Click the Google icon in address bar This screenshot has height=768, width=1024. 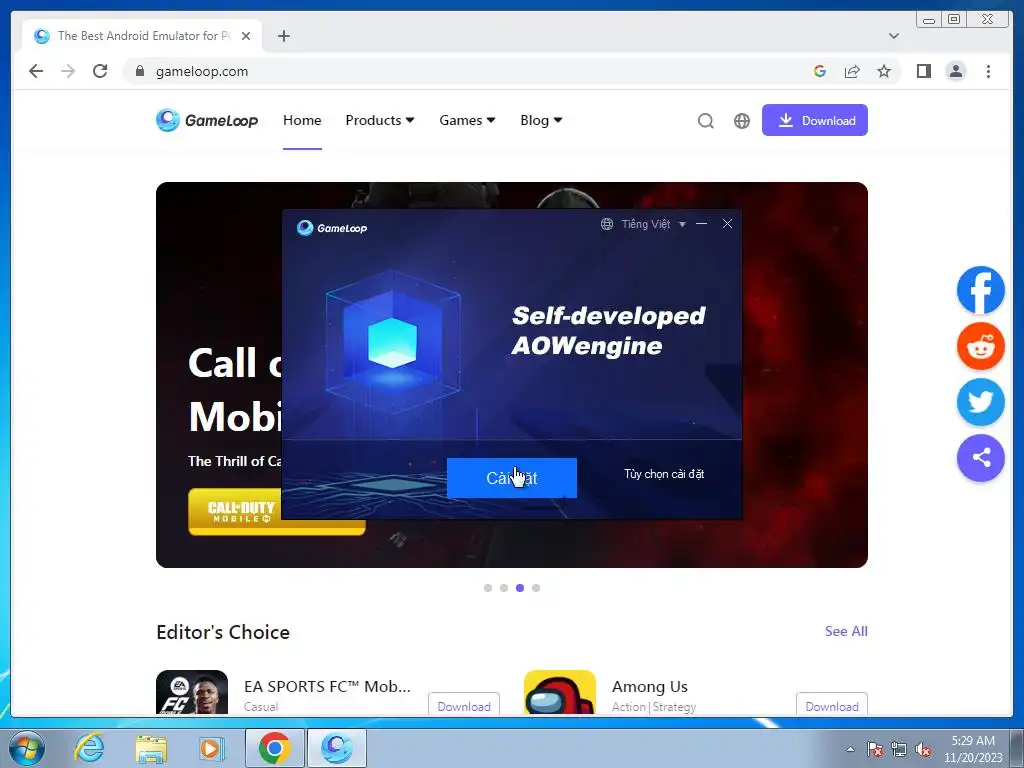click(x=820, y=71)
